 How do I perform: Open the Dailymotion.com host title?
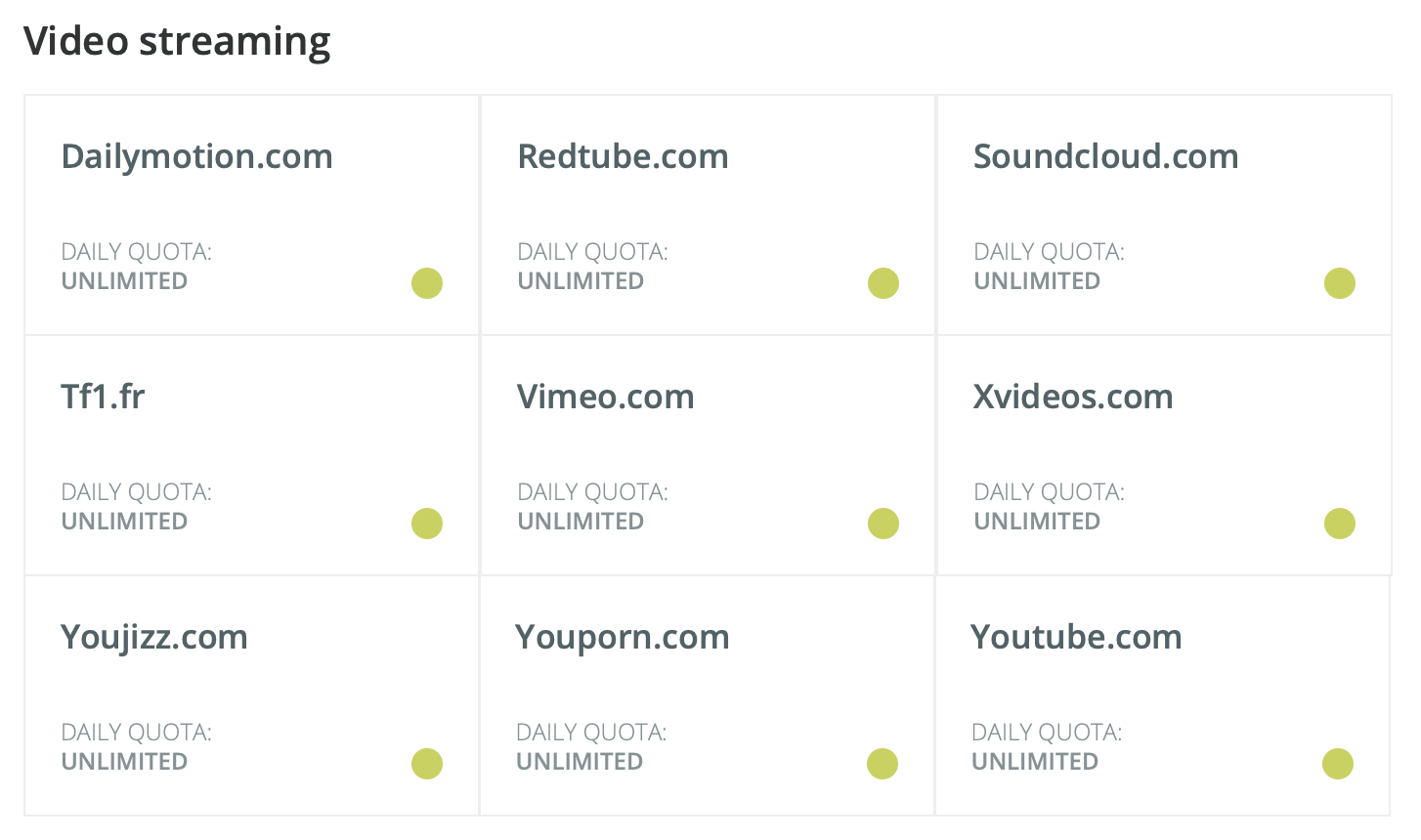tap(197, 157)
